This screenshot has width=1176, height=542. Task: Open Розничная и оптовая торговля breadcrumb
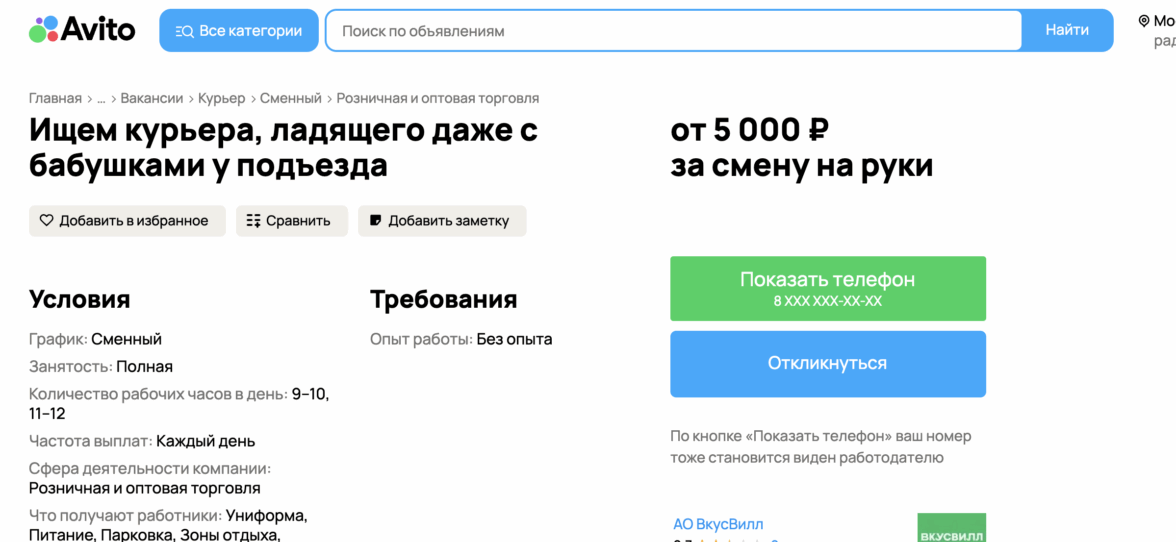[437, 98]
